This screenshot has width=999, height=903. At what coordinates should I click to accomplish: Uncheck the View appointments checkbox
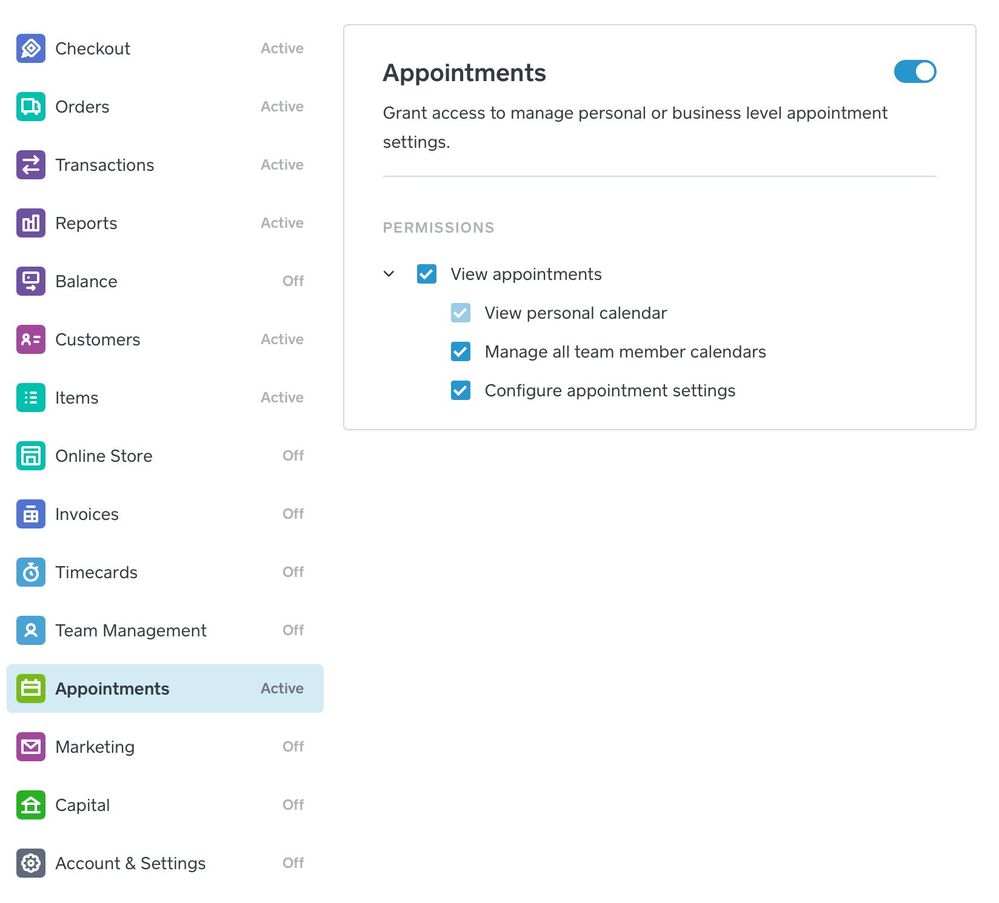427,274
